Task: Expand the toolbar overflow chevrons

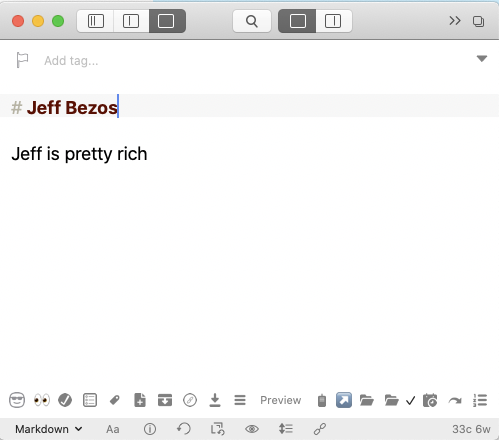Action: click(x=455, y=21)
